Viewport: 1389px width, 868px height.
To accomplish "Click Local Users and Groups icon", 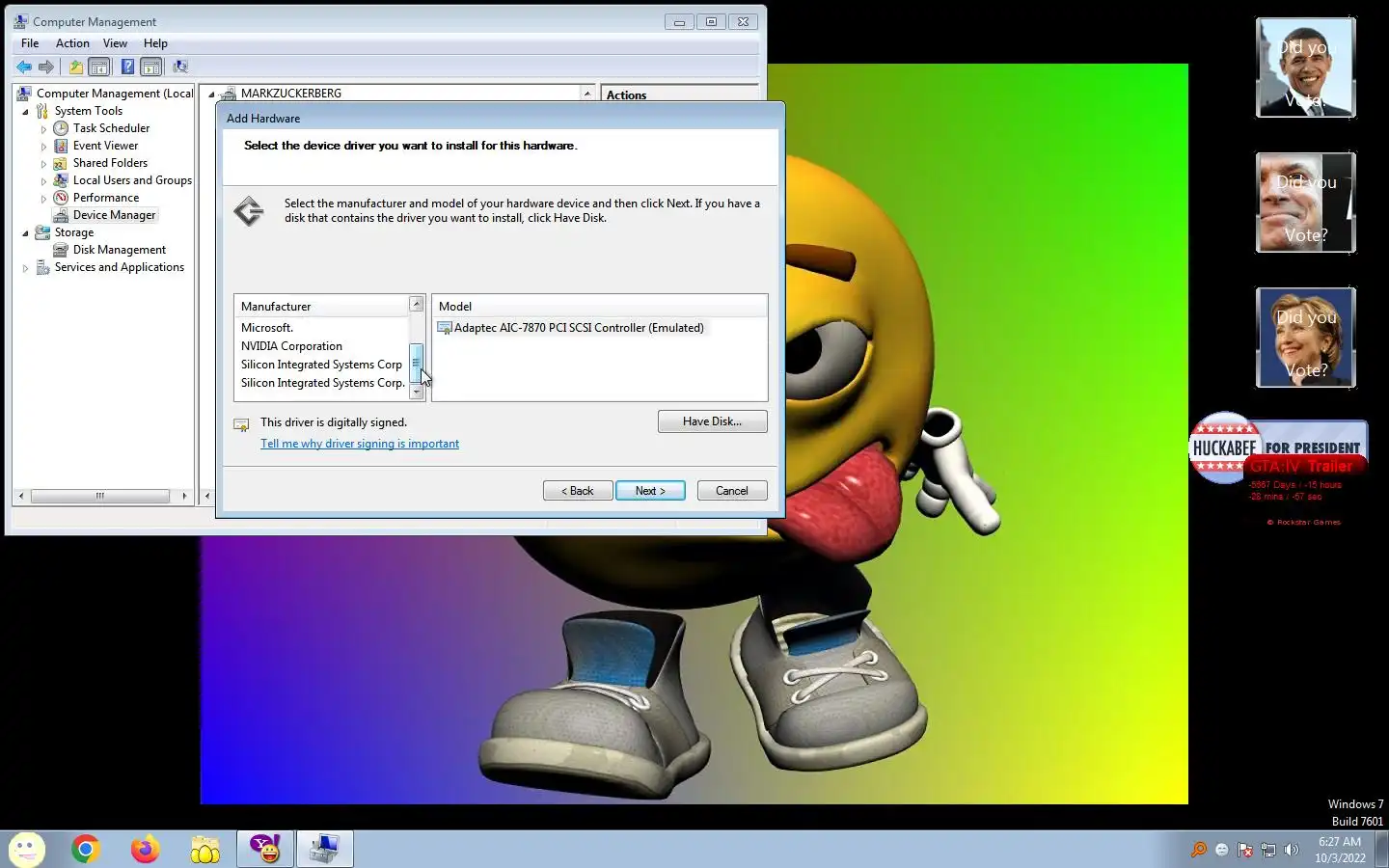I will 61,180.
